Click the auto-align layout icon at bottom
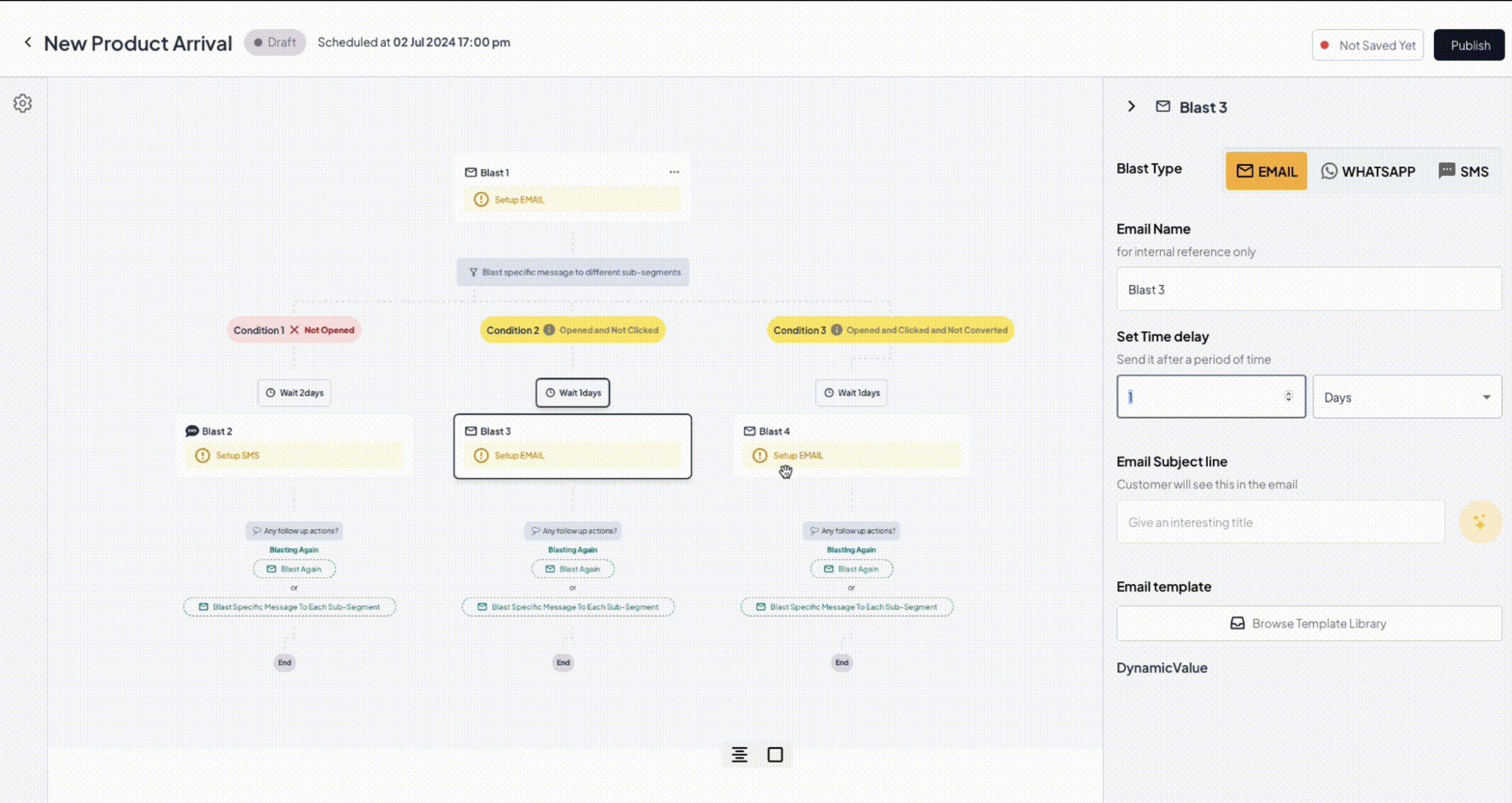The image size is (1512, 803). (739, 755)
